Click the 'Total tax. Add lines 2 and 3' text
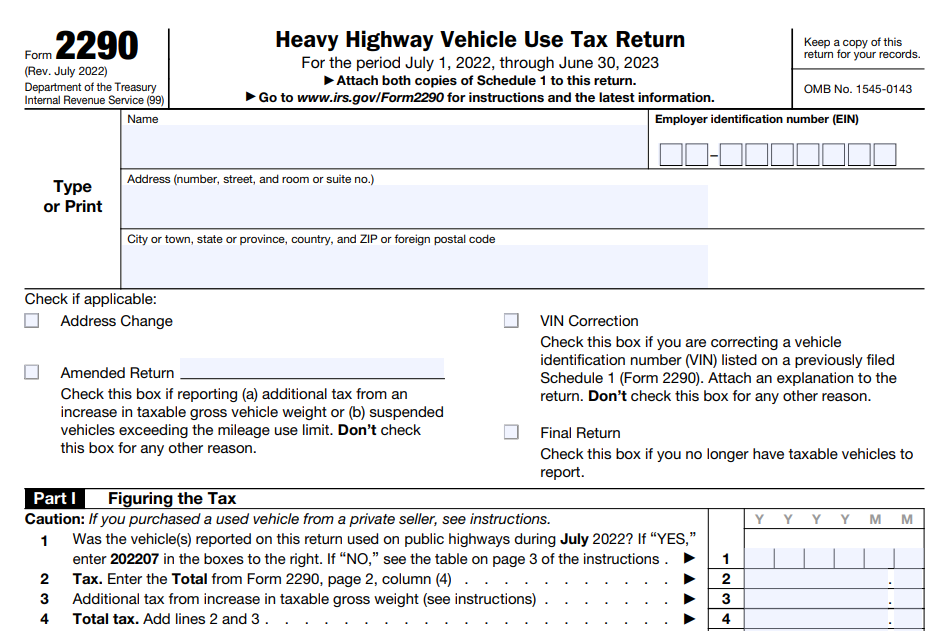This screenshot has height=631, width=946. coord(167,619)
